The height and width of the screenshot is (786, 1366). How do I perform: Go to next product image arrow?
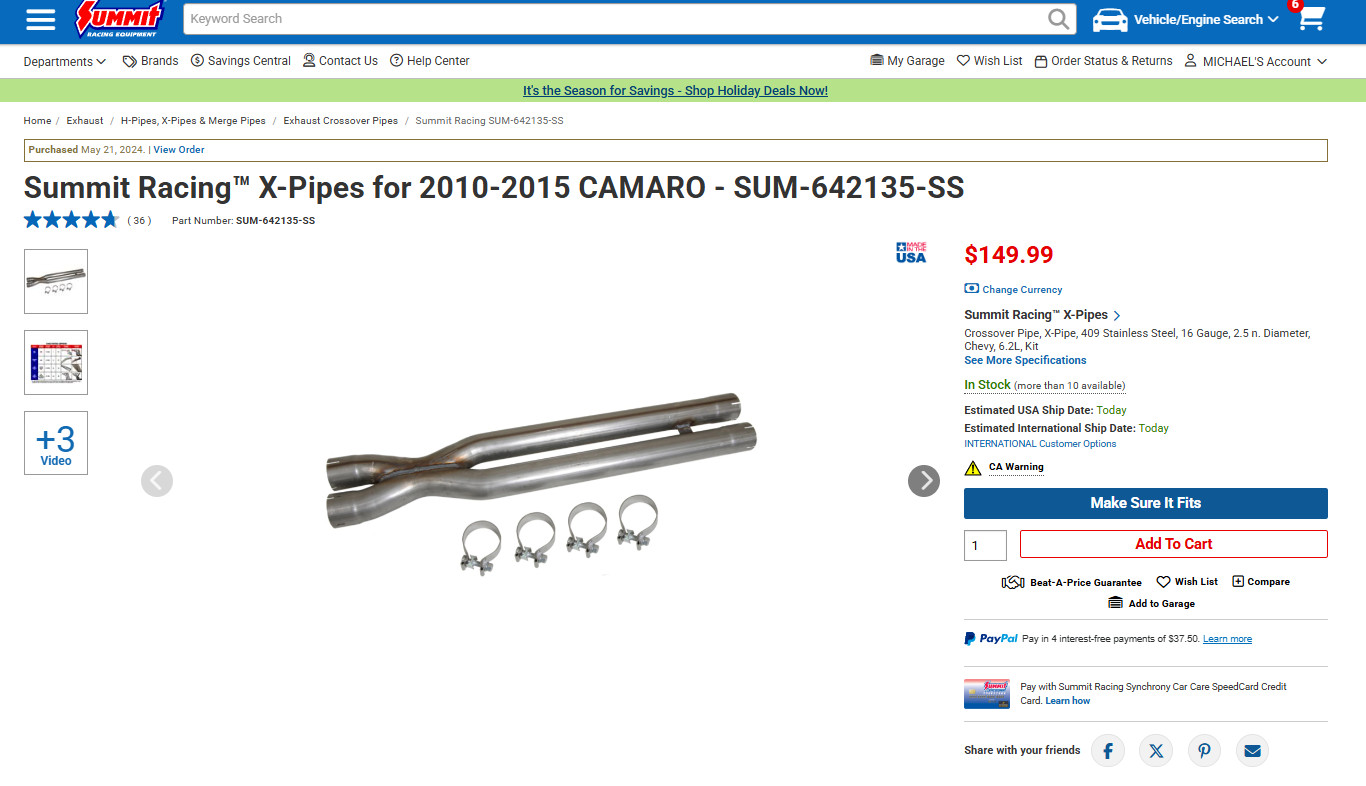[x=924, y=481]
